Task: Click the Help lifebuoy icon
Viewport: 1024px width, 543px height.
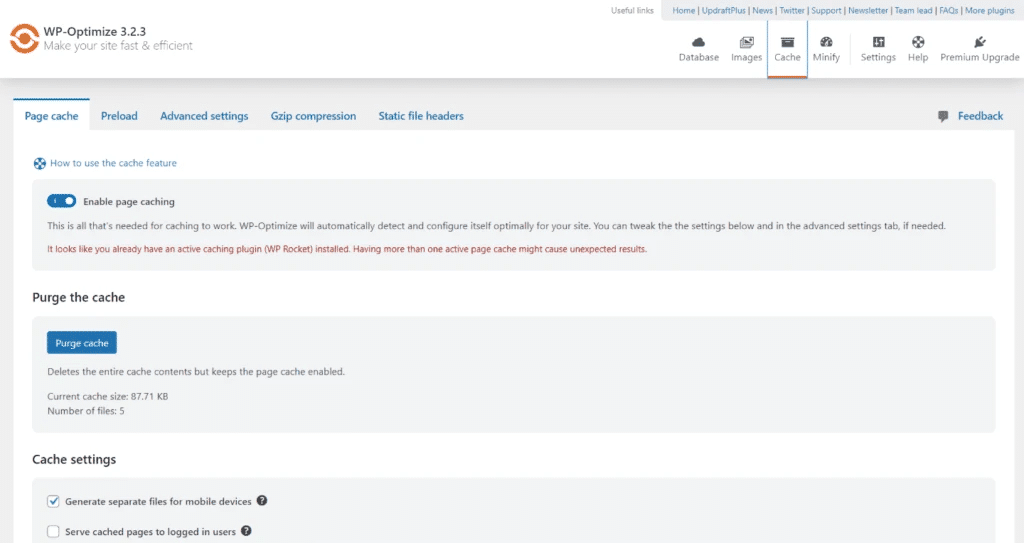Action: [x=918, y=43]
